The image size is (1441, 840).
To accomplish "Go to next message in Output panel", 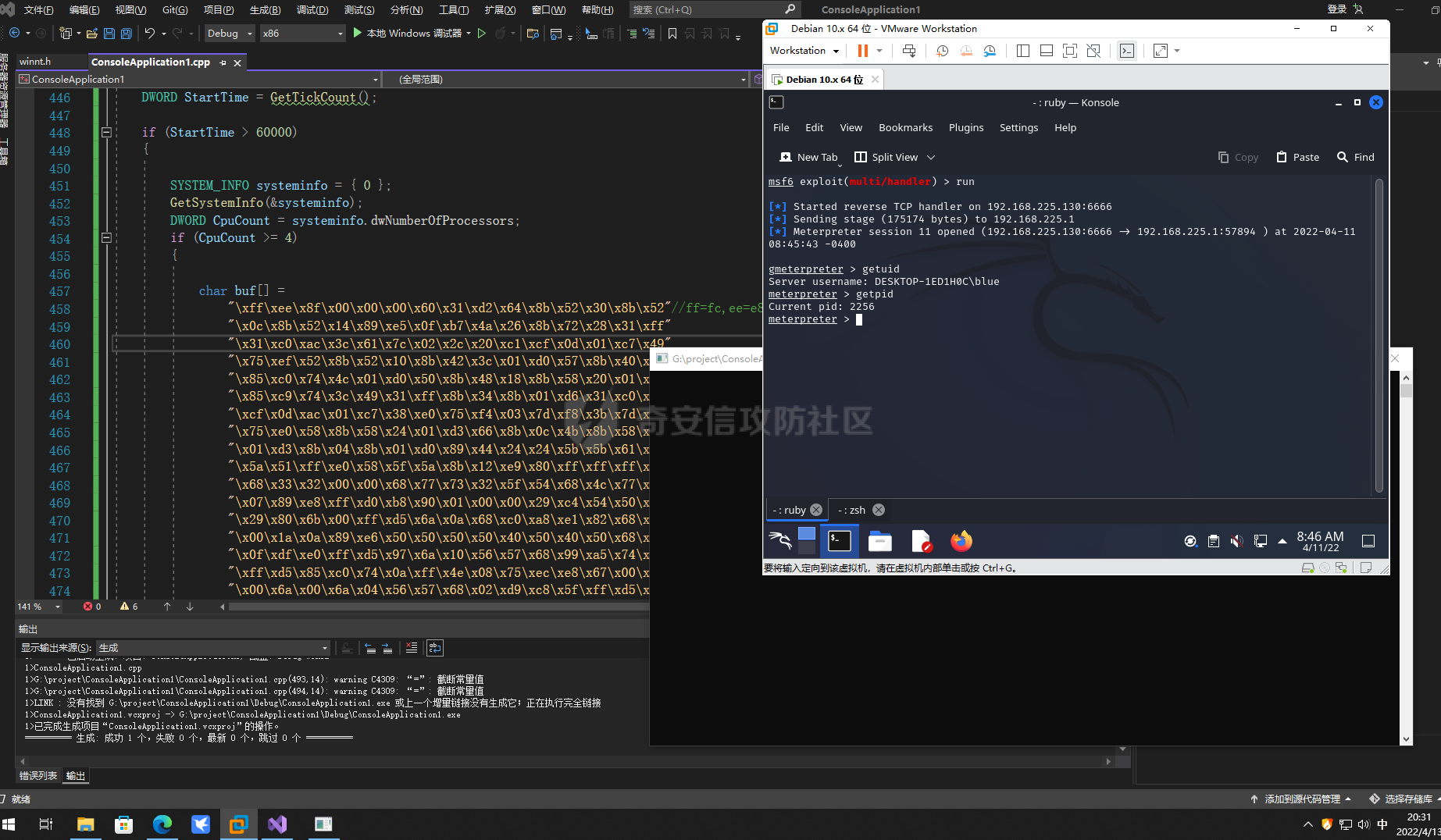I will 387,648.
